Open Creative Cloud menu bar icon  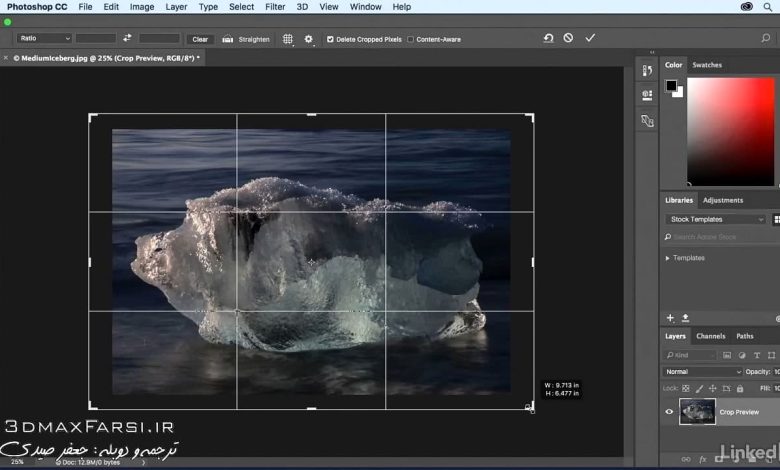click(747, 7)
